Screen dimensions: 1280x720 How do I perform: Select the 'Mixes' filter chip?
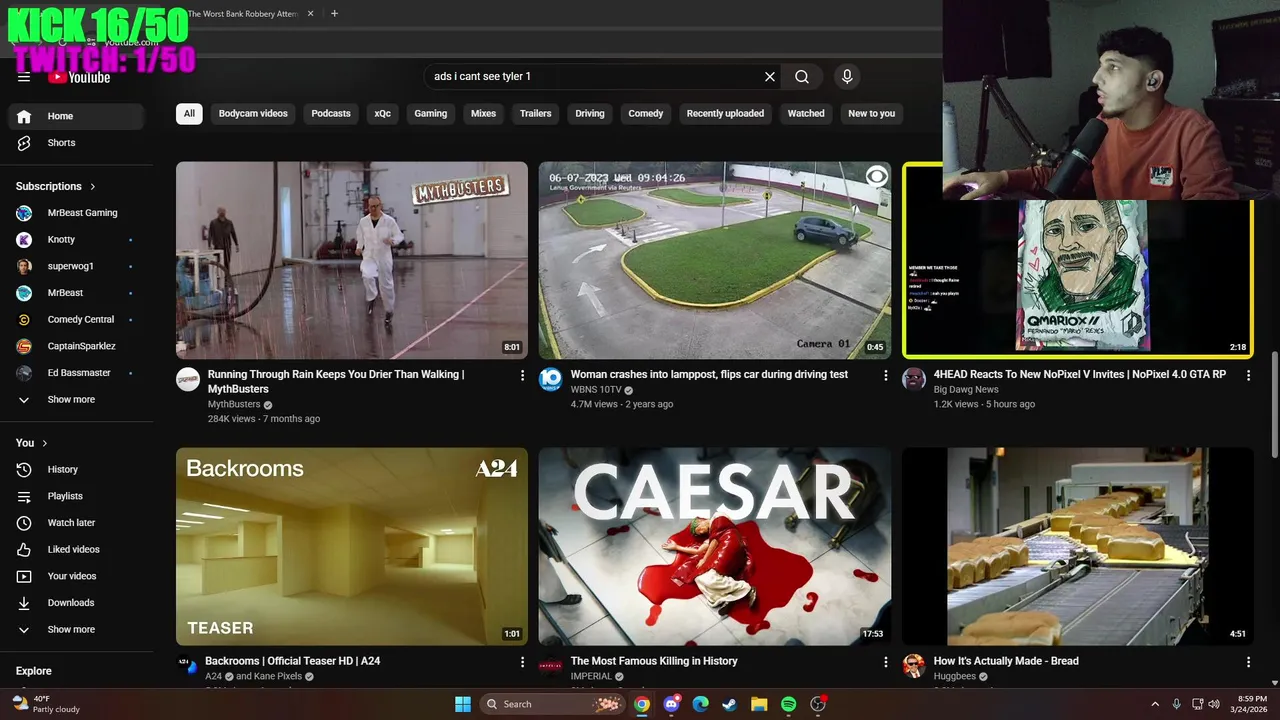click(484, 113)
